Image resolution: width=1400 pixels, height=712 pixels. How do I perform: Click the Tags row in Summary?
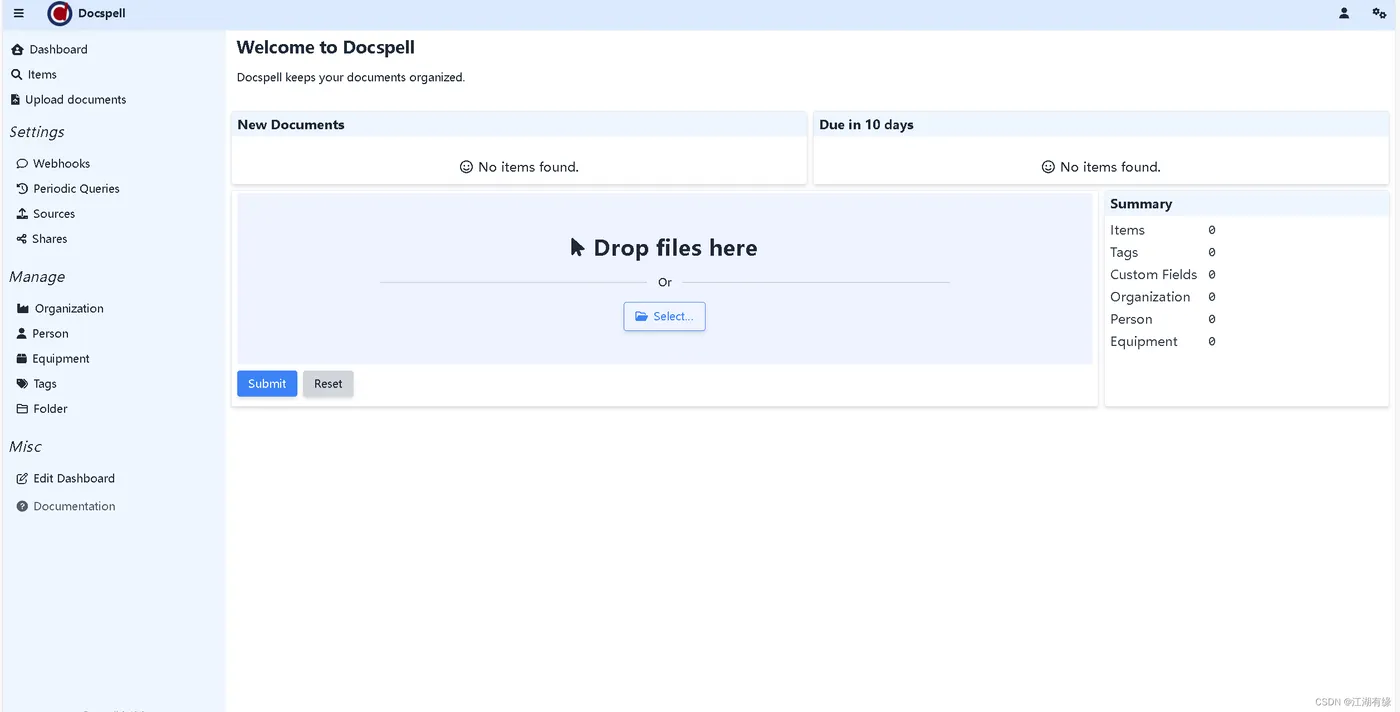[1163, 253]
